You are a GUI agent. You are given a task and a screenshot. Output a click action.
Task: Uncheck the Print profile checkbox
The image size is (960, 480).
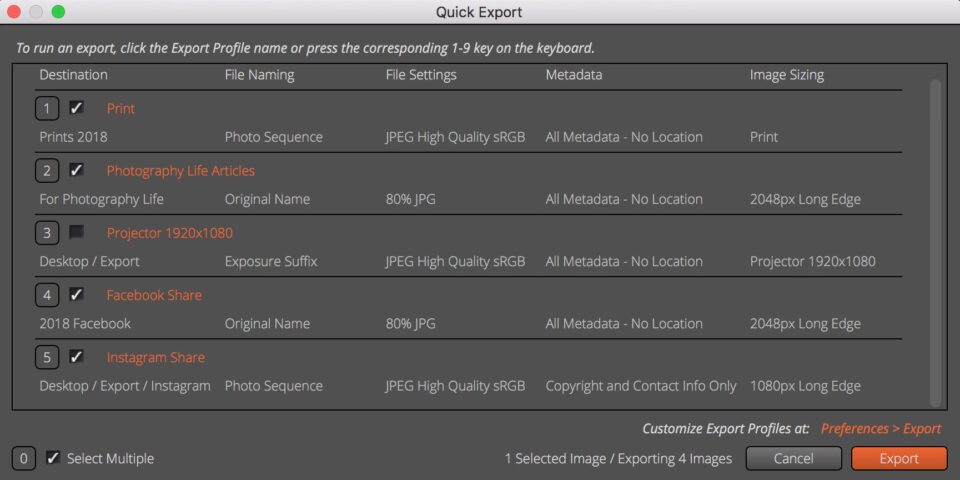tap(77, 108)
